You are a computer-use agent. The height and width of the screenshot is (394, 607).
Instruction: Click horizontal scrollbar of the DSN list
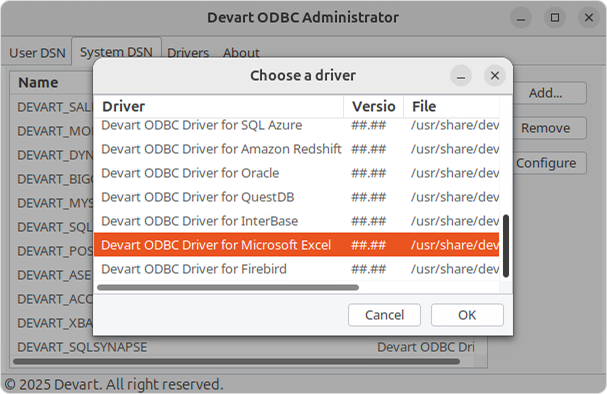(x=237, y=361)
